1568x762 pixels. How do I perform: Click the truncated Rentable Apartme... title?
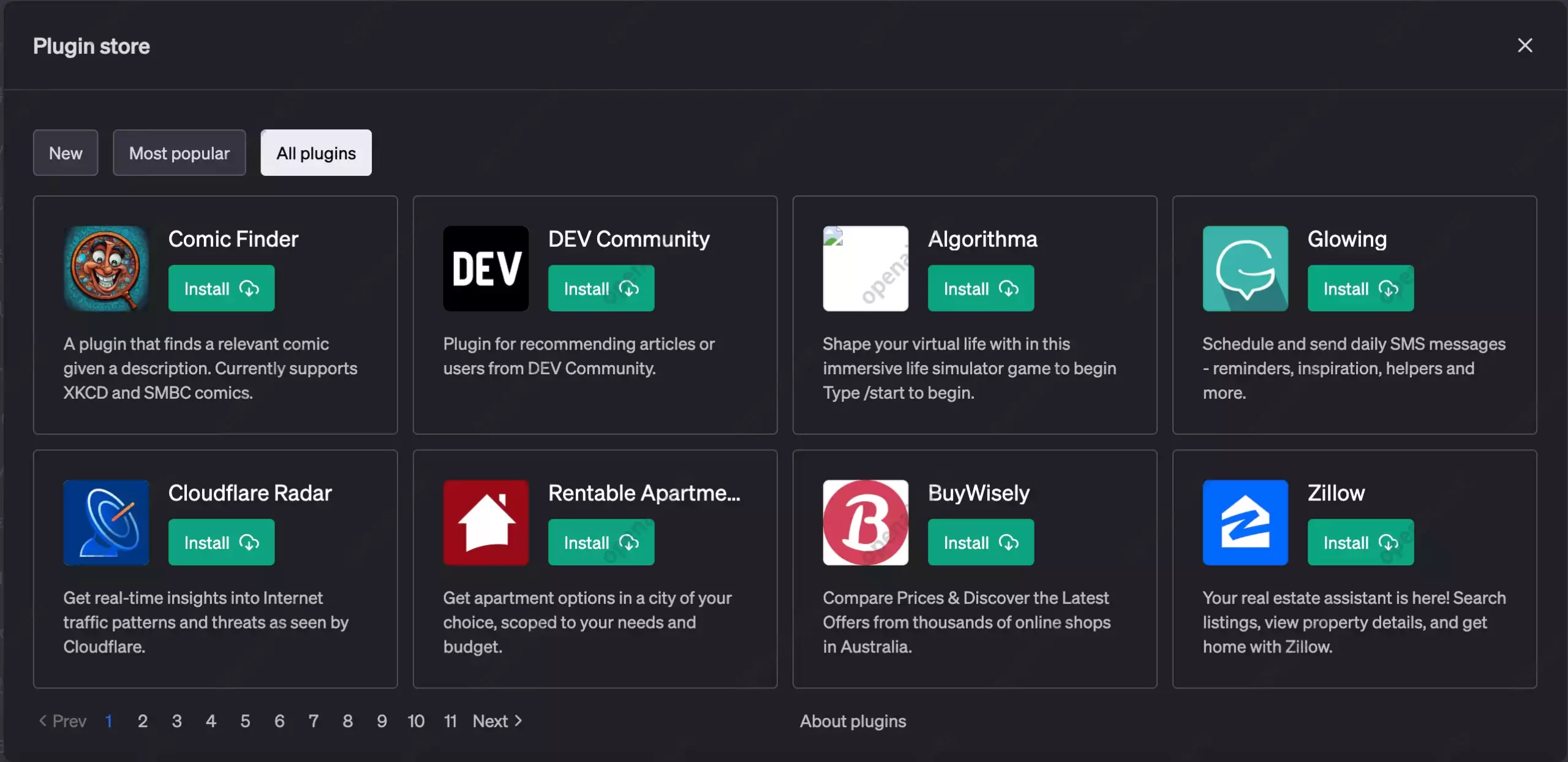tap(644, 493)
